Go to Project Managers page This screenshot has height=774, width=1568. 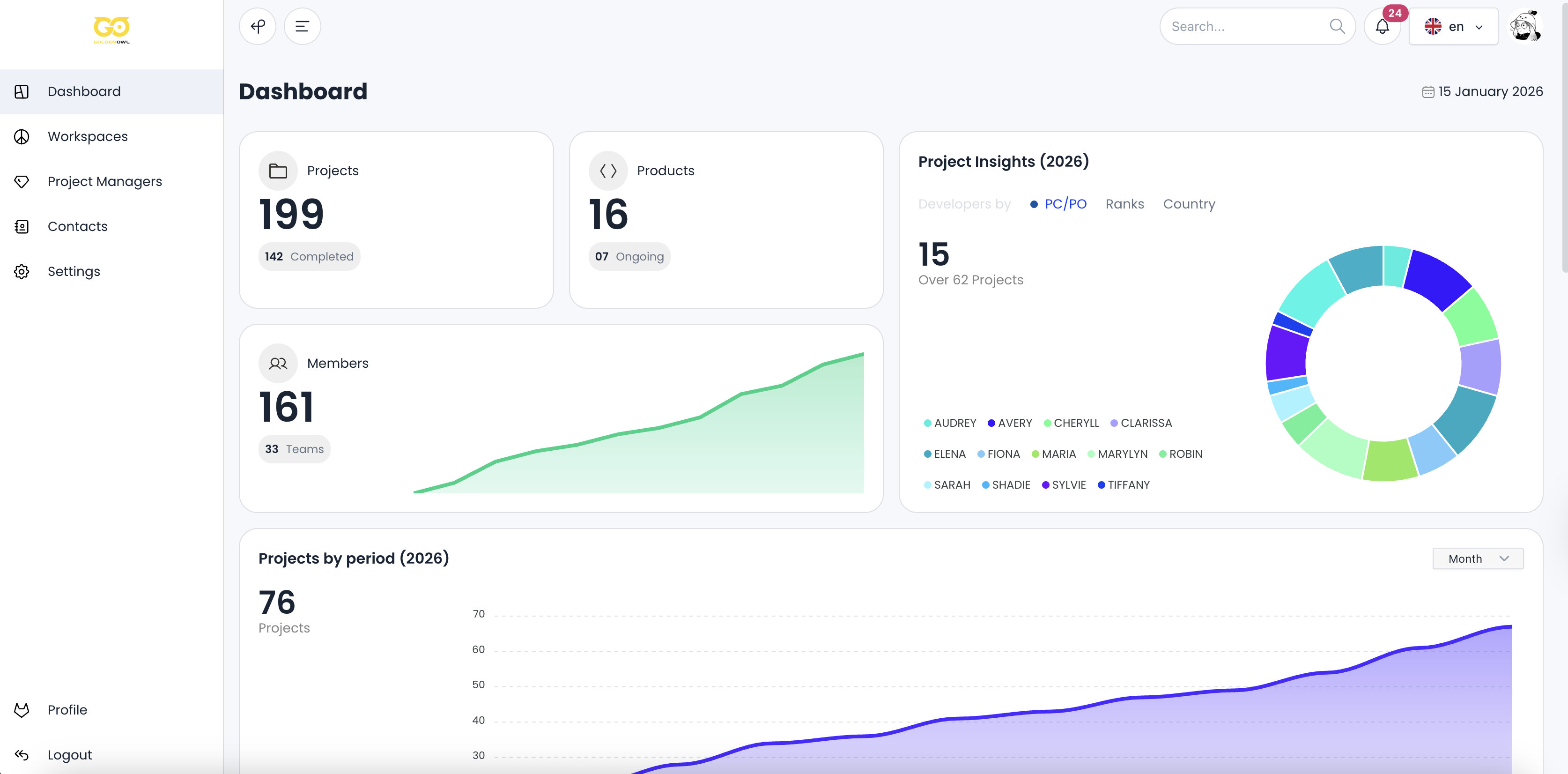pos(105,181)
